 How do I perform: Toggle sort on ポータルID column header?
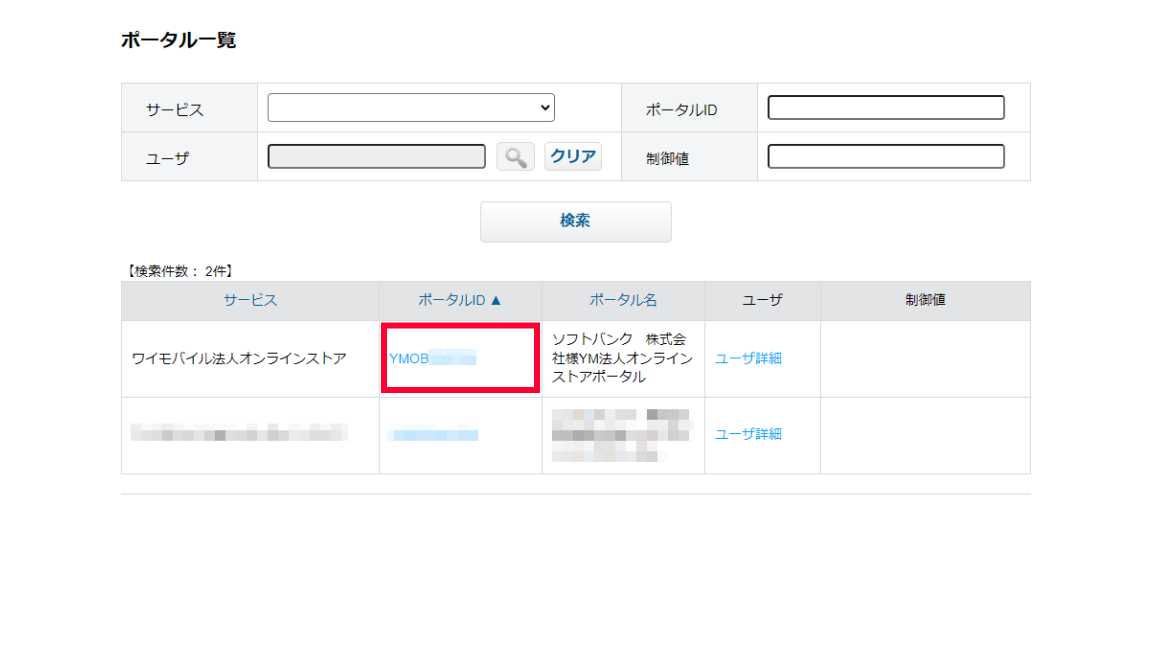tap(459, 300)
